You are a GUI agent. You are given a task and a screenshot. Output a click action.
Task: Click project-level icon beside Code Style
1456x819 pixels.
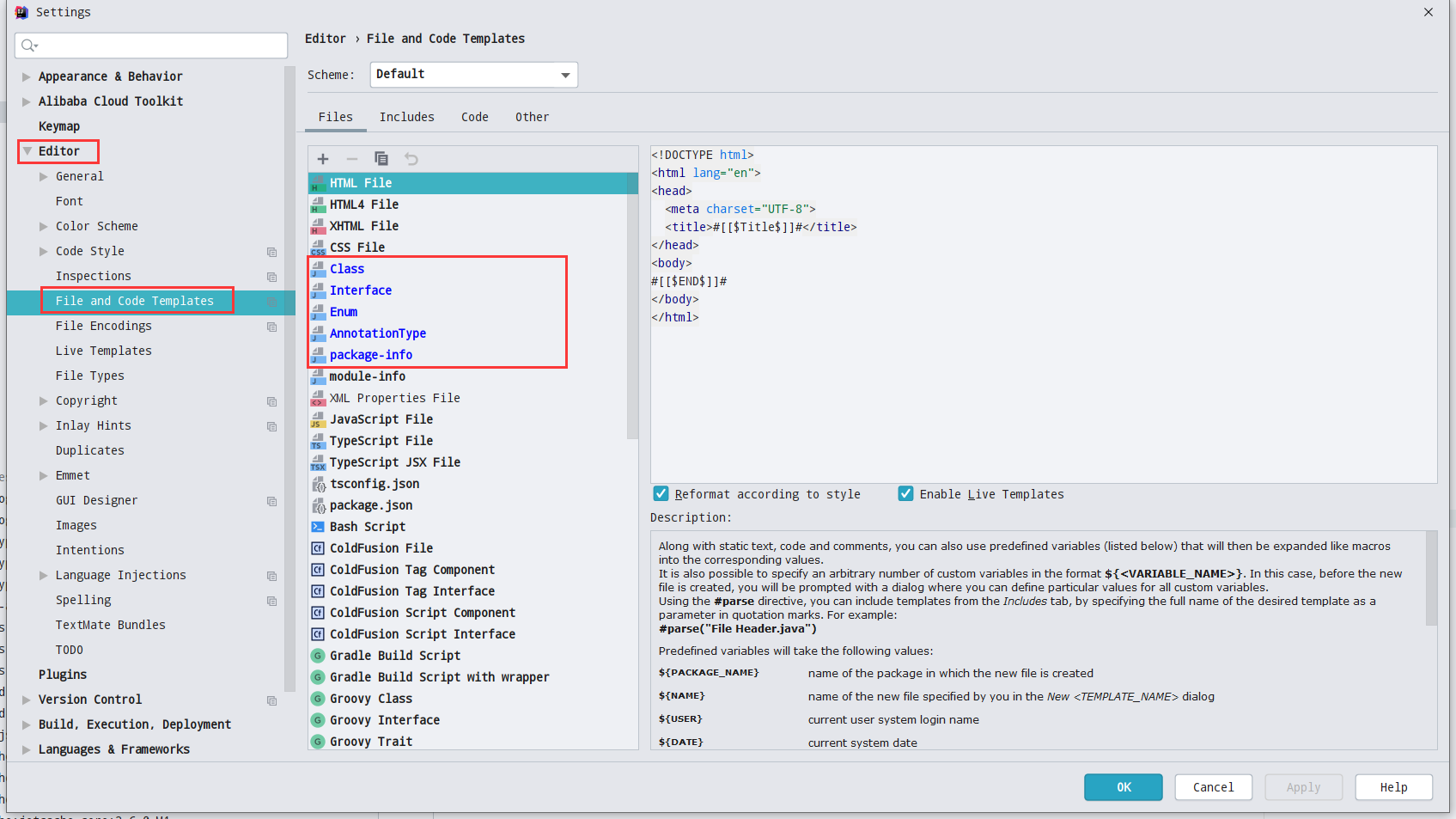[x=272, y=252]
